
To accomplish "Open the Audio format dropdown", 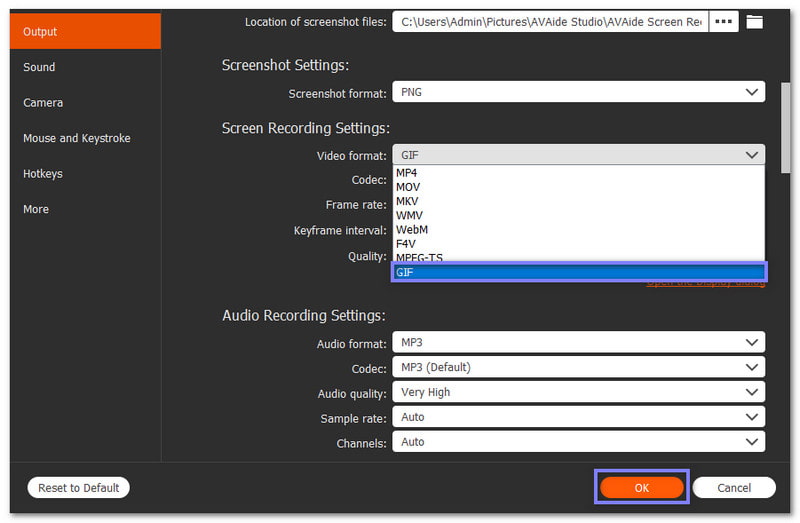I will pyautogui.click(x=578, y=343).
